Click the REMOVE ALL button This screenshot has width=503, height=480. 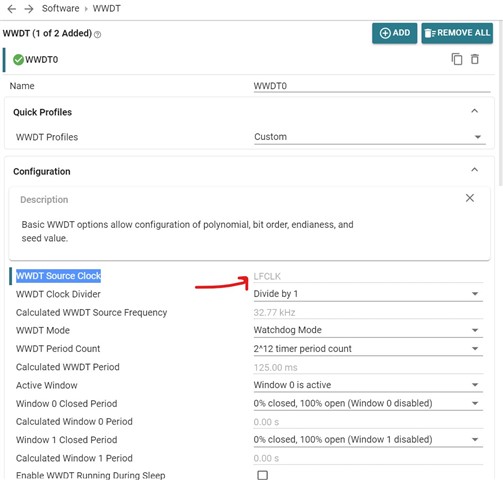click(x=457, y=33)
